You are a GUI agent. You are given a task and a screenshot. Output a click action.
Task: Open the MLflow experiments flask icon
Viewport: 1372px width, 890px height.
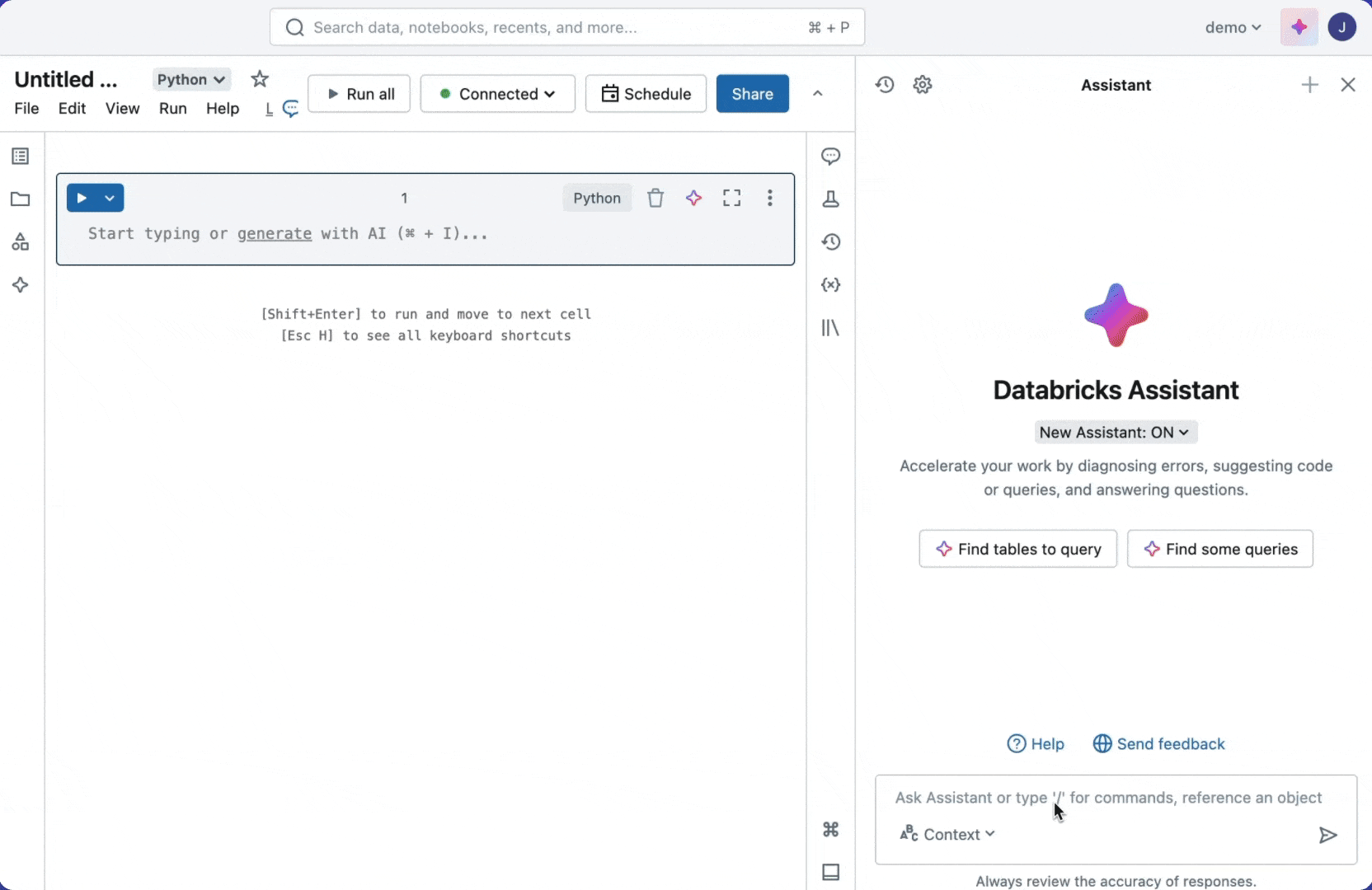click(831, 199)
